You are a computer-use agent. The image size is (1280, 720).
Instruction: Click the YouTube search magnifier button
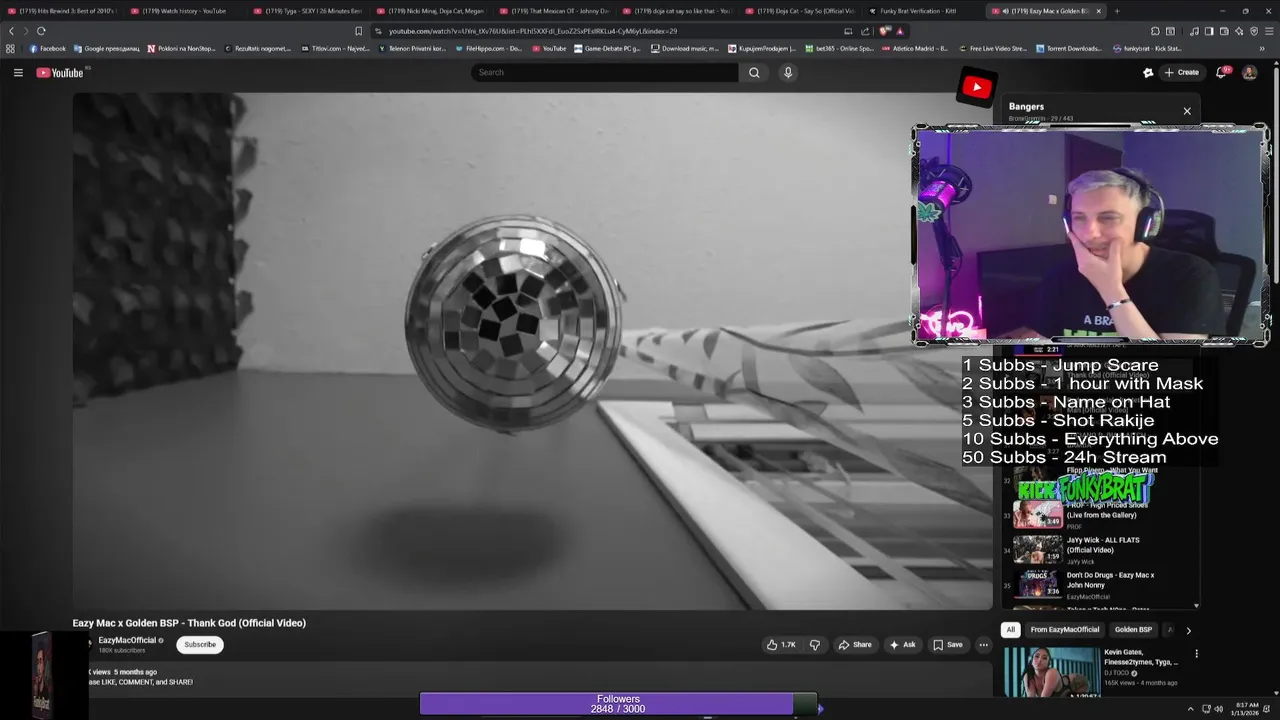click(754, 72)
